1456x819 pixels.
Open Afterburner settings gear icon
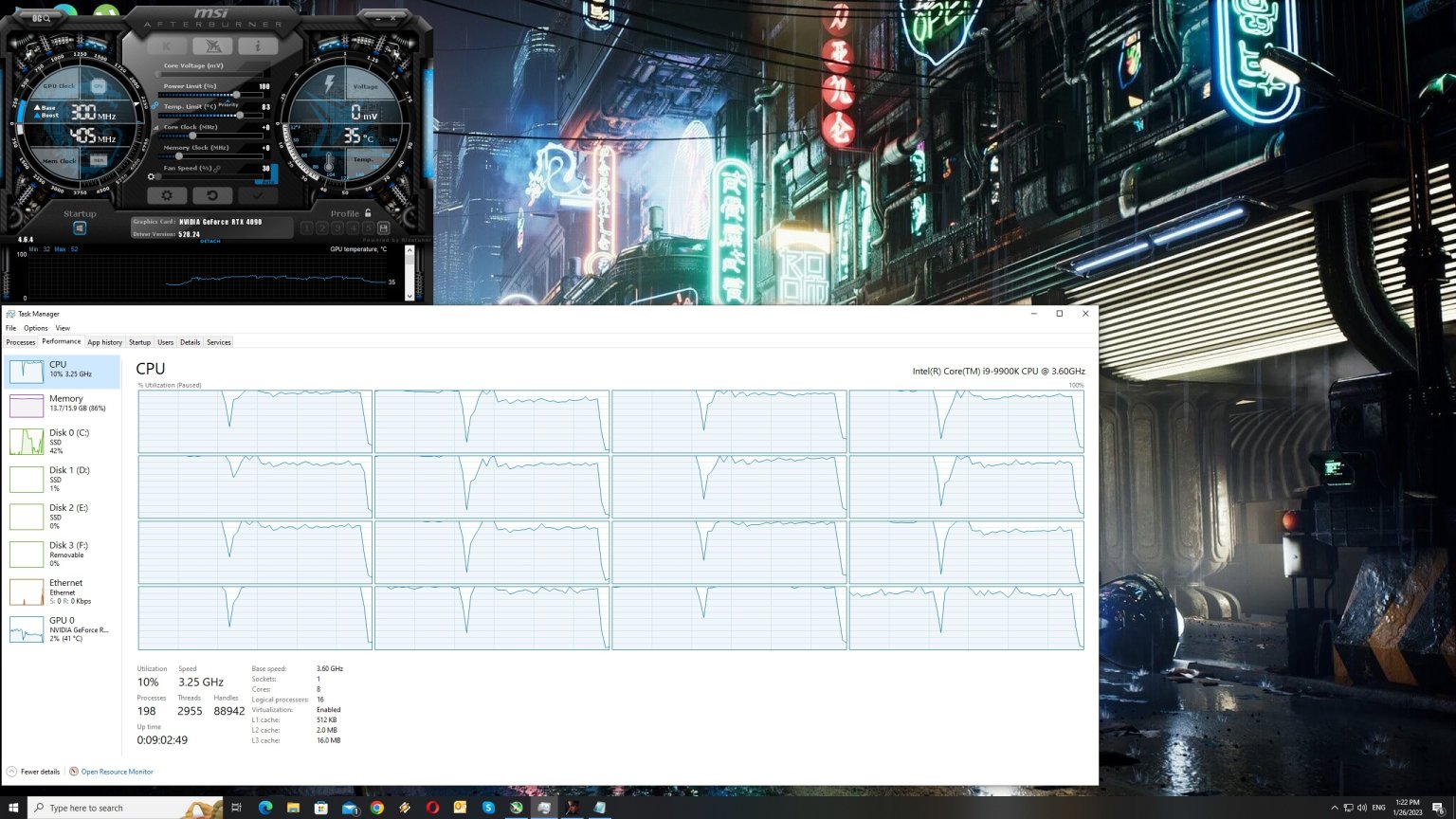167,195
